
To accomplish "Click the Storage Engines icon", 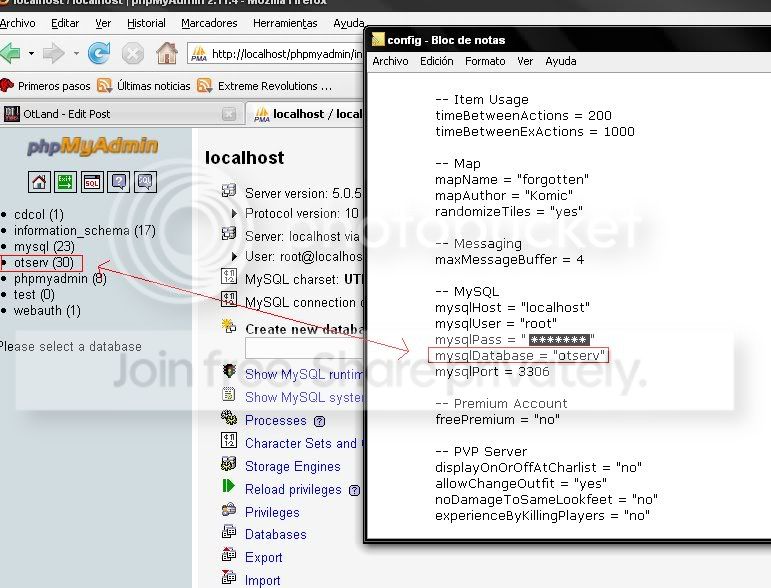I will (229, 463).
